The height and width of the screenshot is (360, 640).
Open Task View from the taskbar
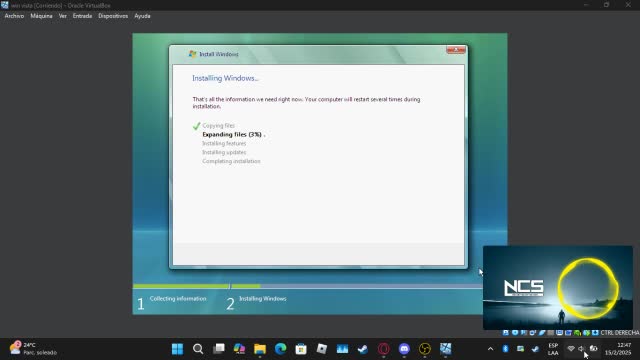[219, 349]
